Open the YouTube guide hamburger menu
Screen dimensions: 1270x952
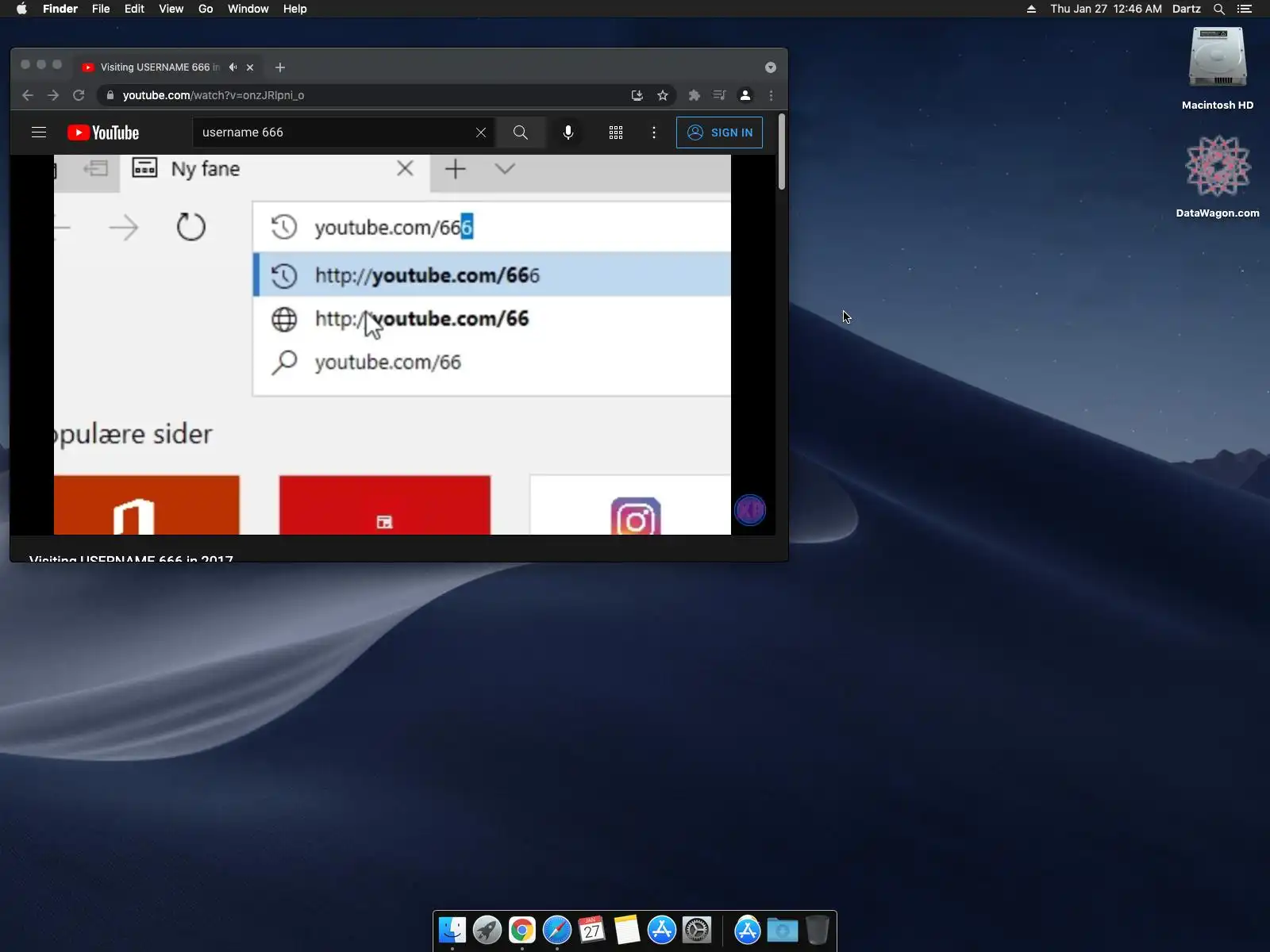pos(39,132)
